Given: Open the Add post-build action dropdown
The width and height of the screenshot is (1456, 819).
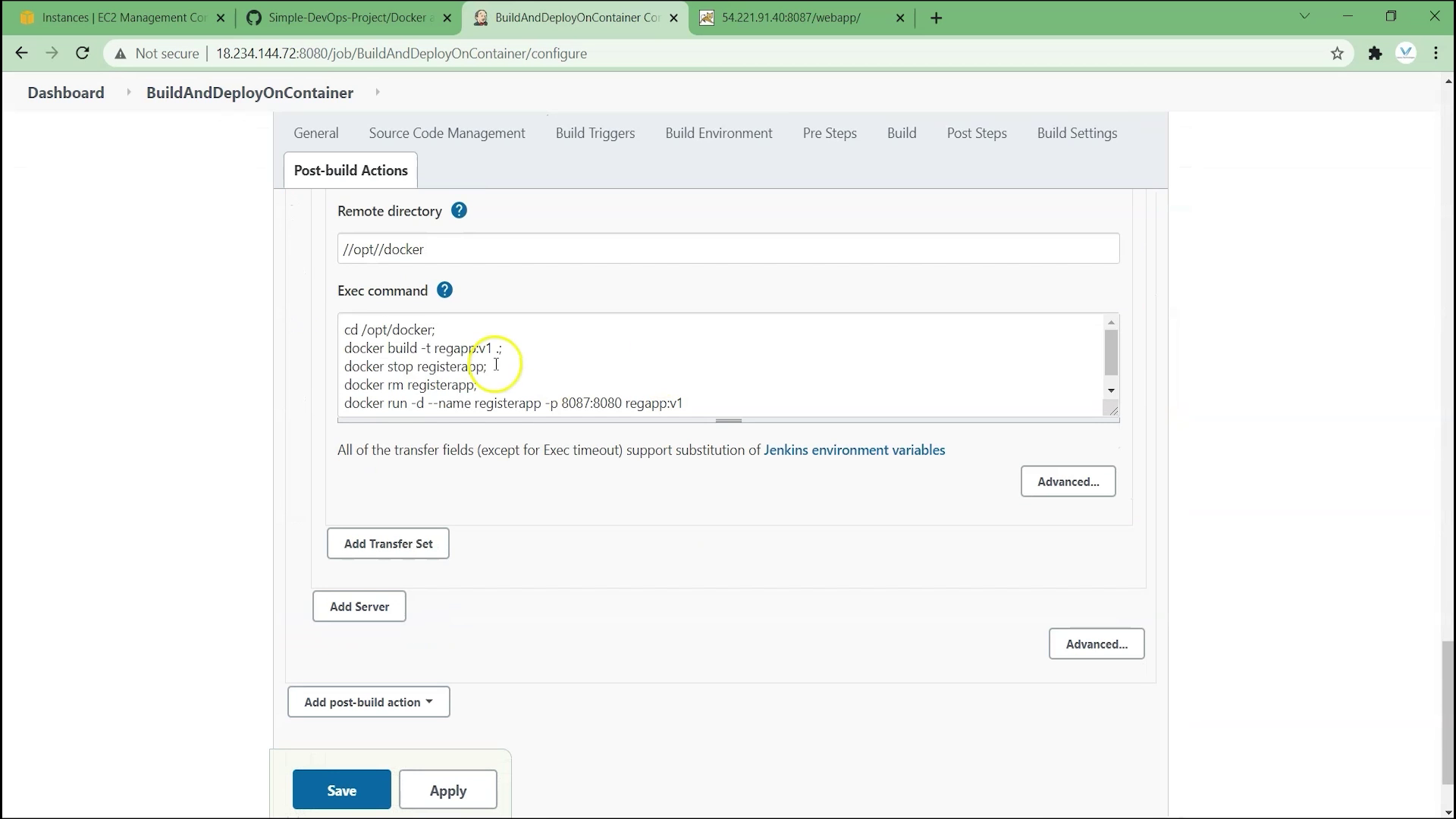Looking at the screenshot, I should tap(369, 702).
